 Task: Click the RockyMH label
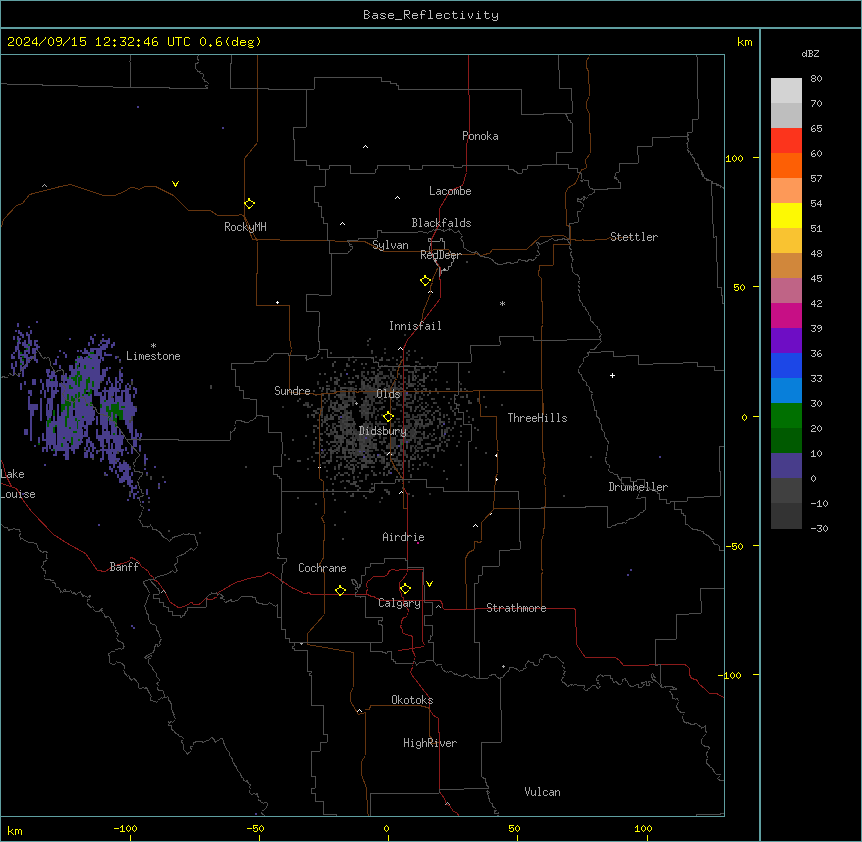click(x=245, y=227)
